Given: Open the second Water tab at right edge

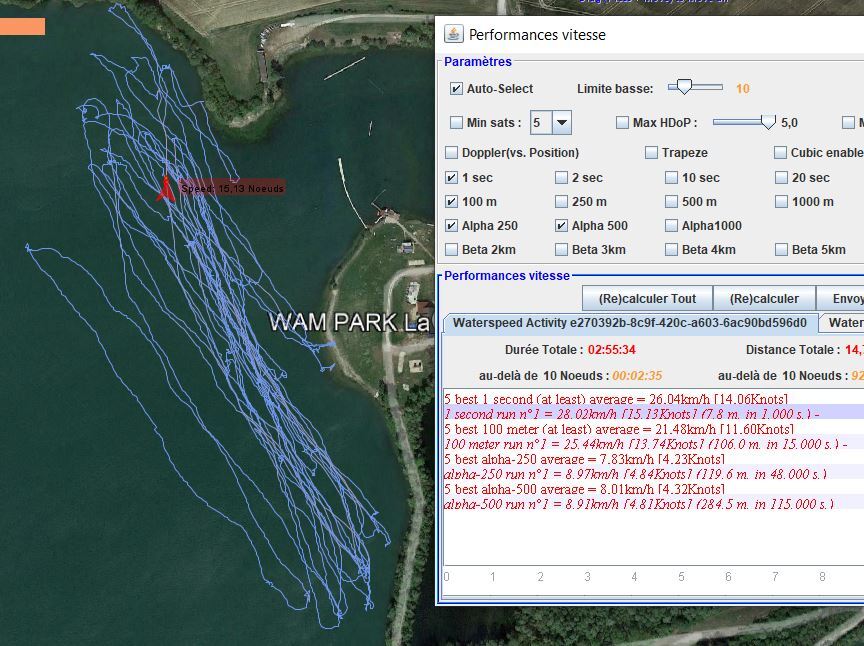Looking at the screenshot, I should click(843, 323).
